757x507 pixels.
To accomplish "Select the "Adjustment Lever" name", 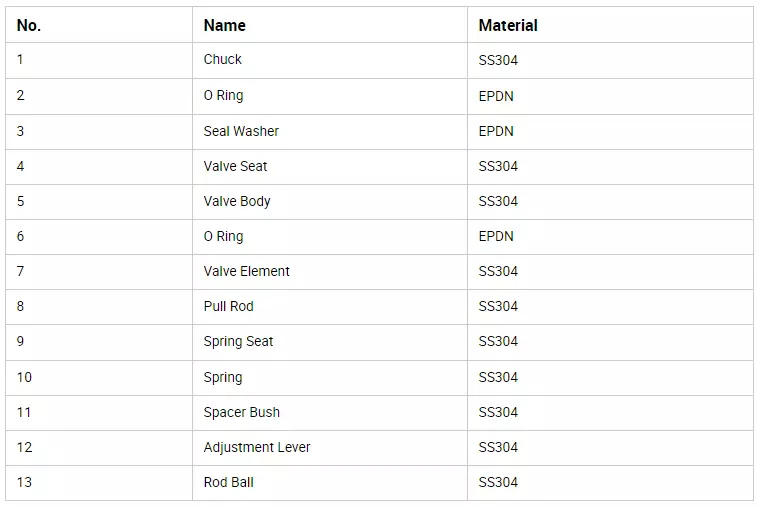I will 257,447.
